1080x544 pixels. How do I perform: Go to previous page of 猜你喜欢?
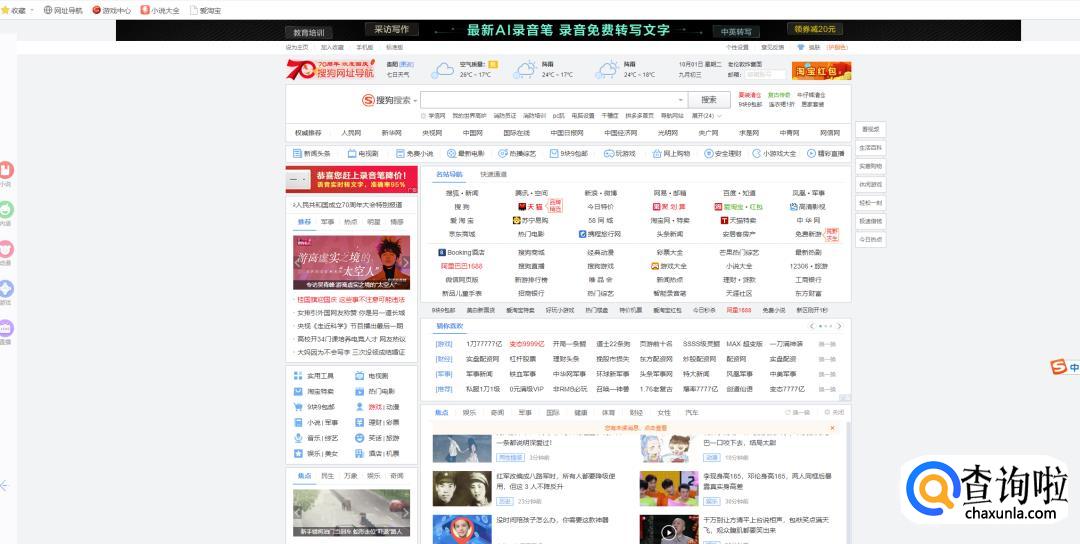[813, 326]
